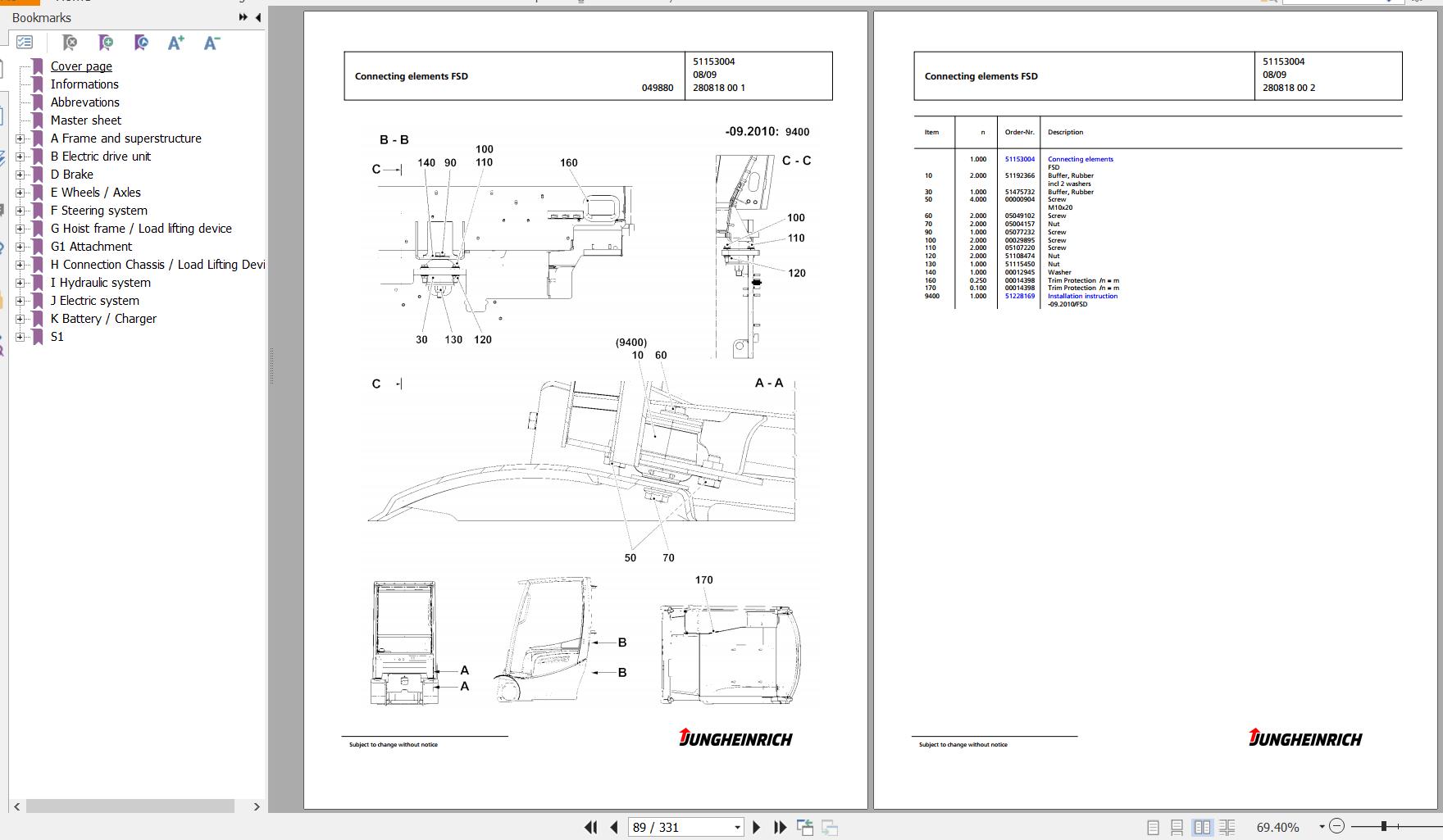Expand the bookmarks panel with double arrow

(x=244, y=17)
